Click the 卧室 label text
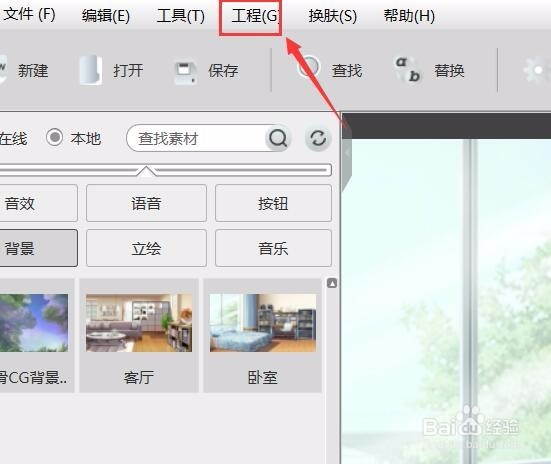Viewport: 551px width, 464px height. [x=262, y=378]
